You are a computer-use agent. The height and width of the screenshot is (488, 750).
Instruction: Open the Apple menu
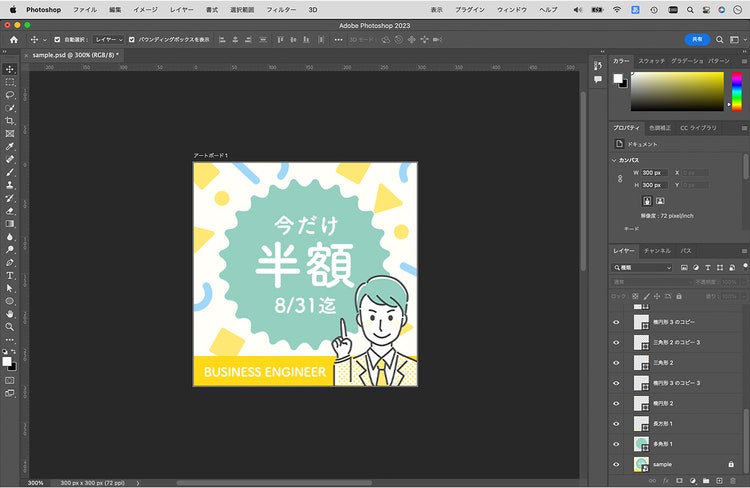click(x=13, y=10)
